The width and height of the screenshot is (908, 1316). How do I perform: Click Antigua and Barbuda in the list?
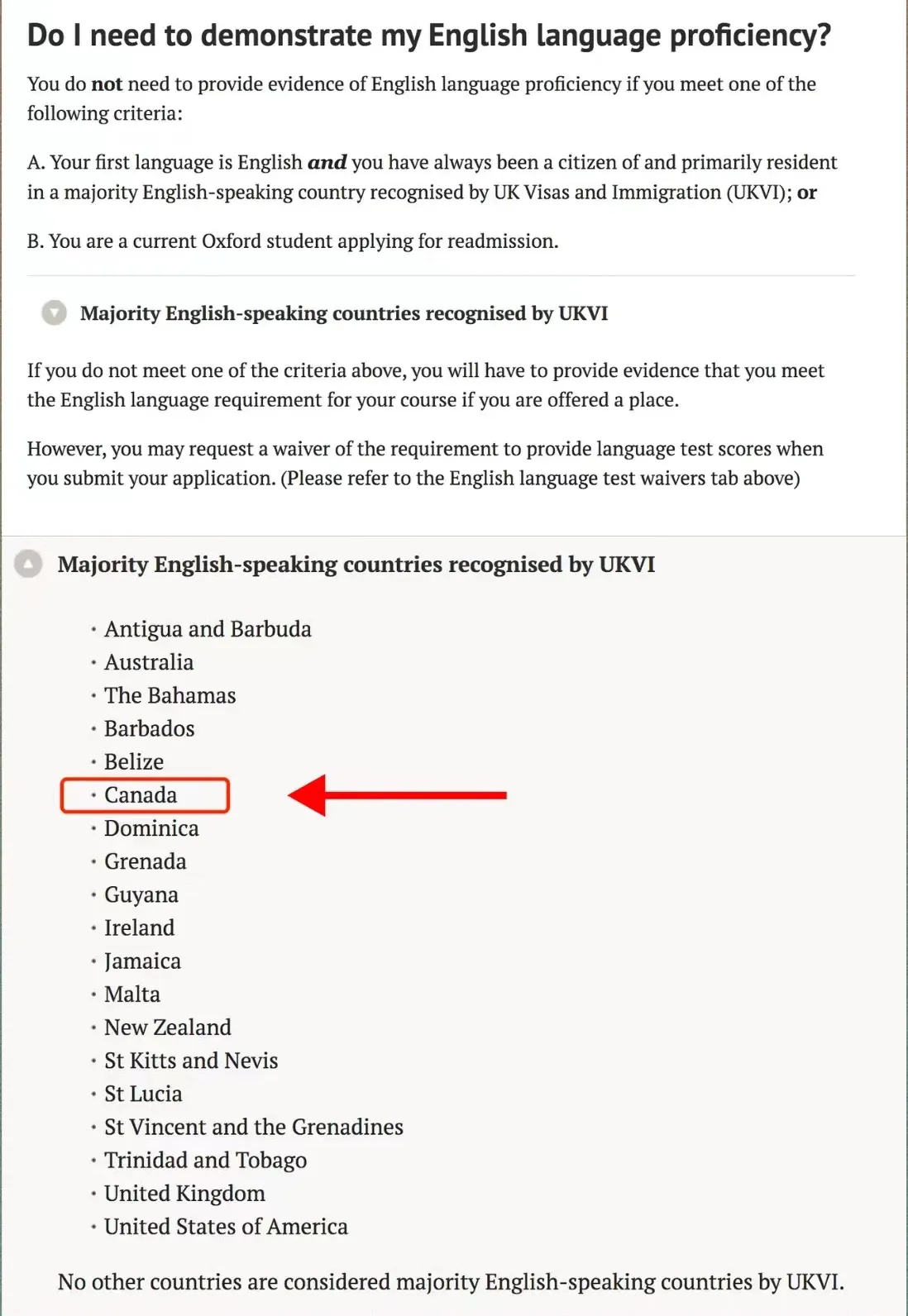click(x=208, y=629)
